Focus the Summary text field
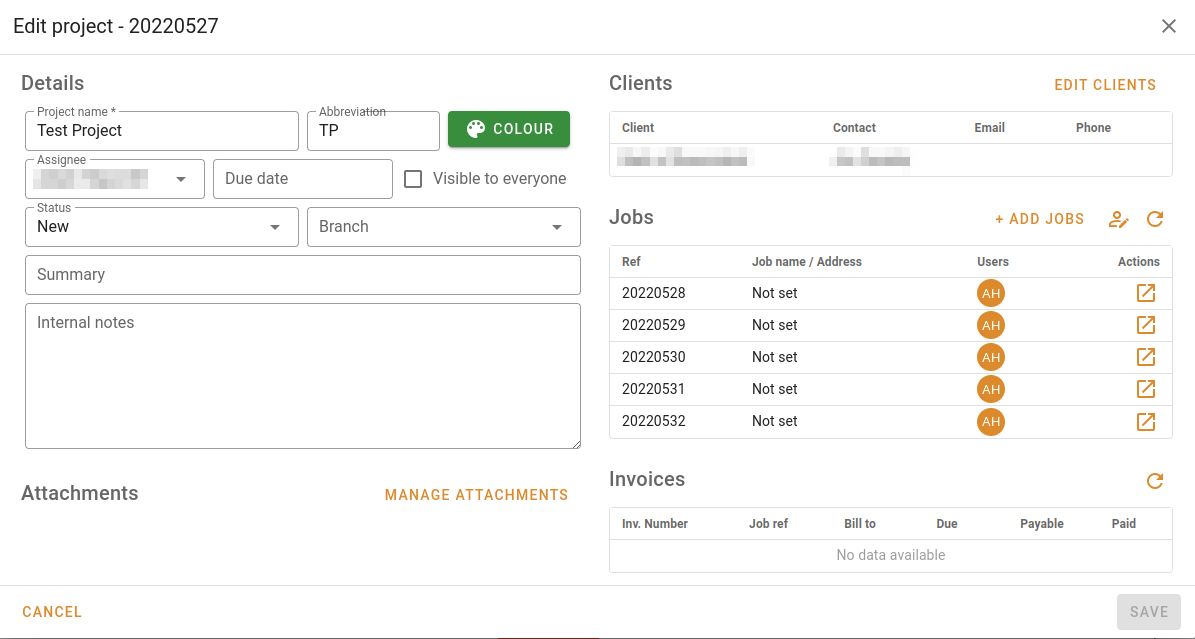 point(302,275)
